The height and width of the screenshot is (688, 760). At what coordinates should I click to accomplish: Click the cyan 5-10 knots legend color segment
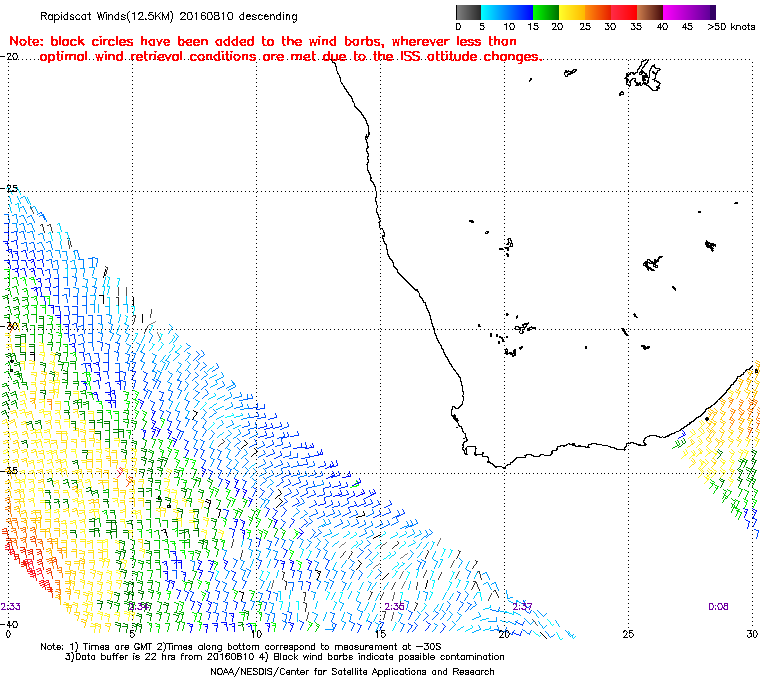pos(494,12)
